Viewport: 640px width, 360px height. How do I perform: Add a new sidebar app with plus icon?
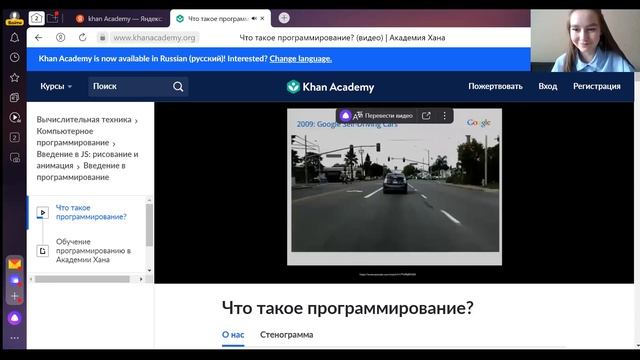coord(15,296)
